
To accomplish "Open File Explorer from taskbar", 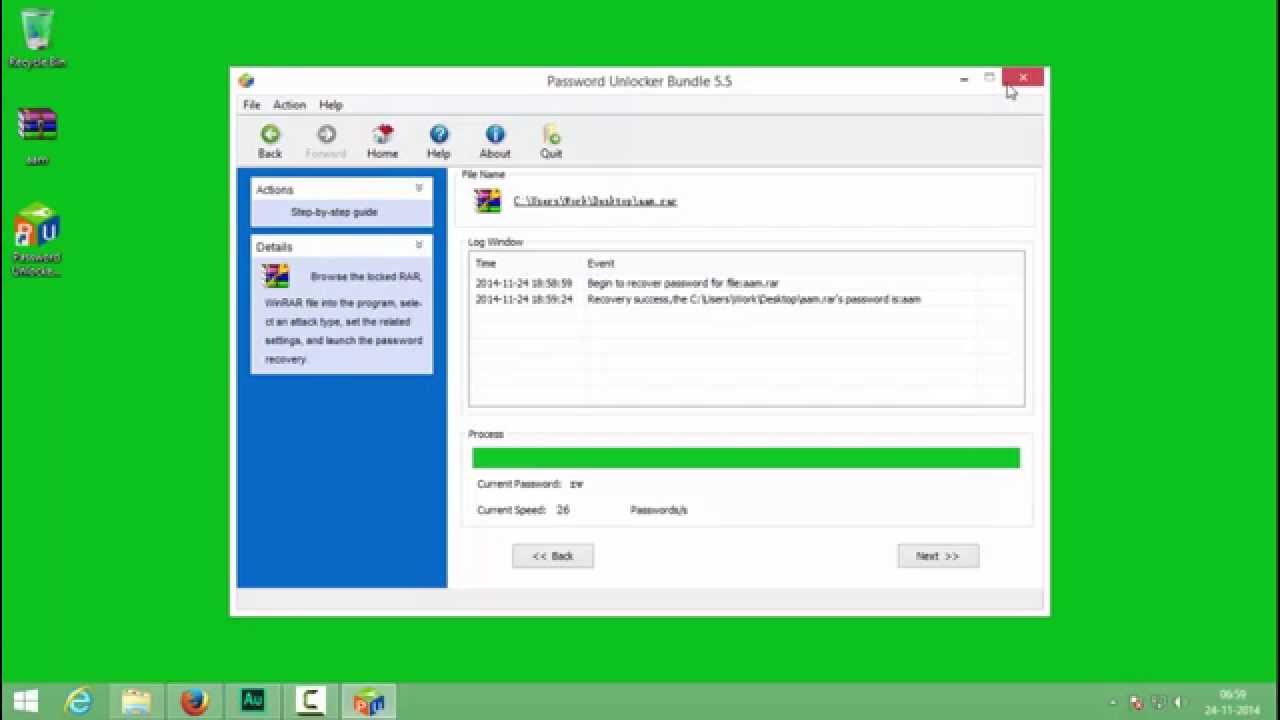I will 136,701.
